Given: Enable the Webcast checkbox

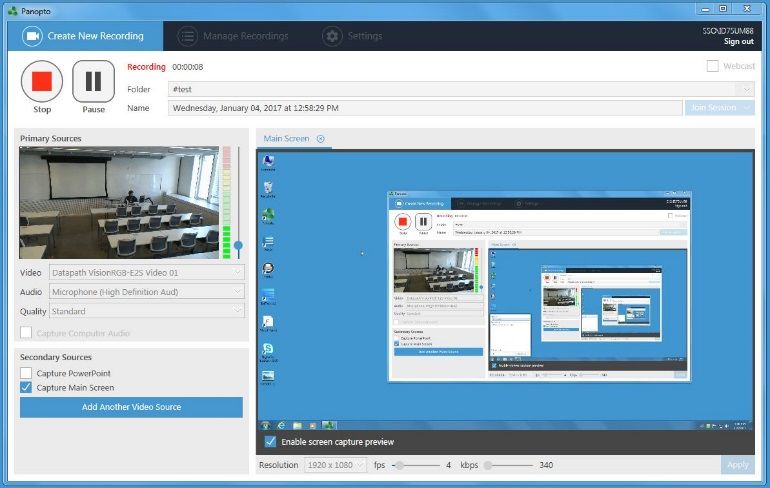Looking at the screenshot, I should (x=713, y=66).
